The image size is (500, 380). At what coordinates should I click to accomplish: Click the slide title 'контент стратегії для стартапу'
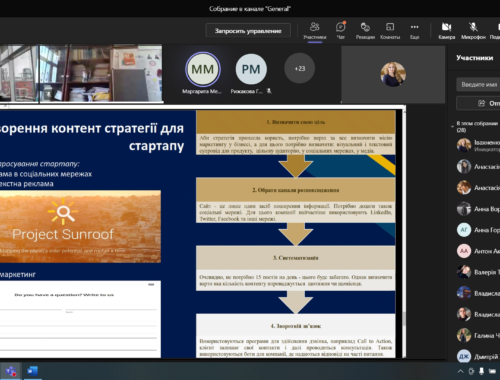point(117,137)
